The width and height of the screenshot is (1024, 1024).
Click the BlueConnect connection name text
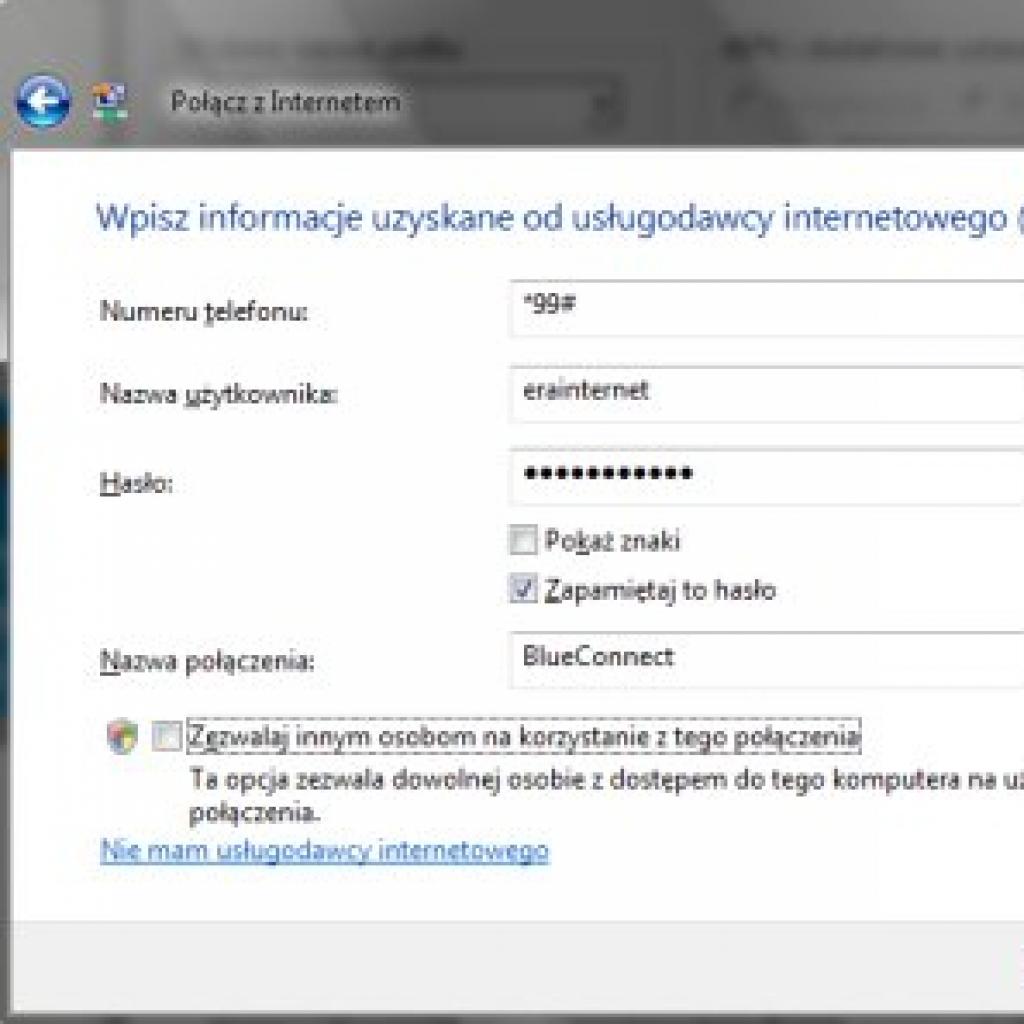pyautogui.click(x=596, y=658)
